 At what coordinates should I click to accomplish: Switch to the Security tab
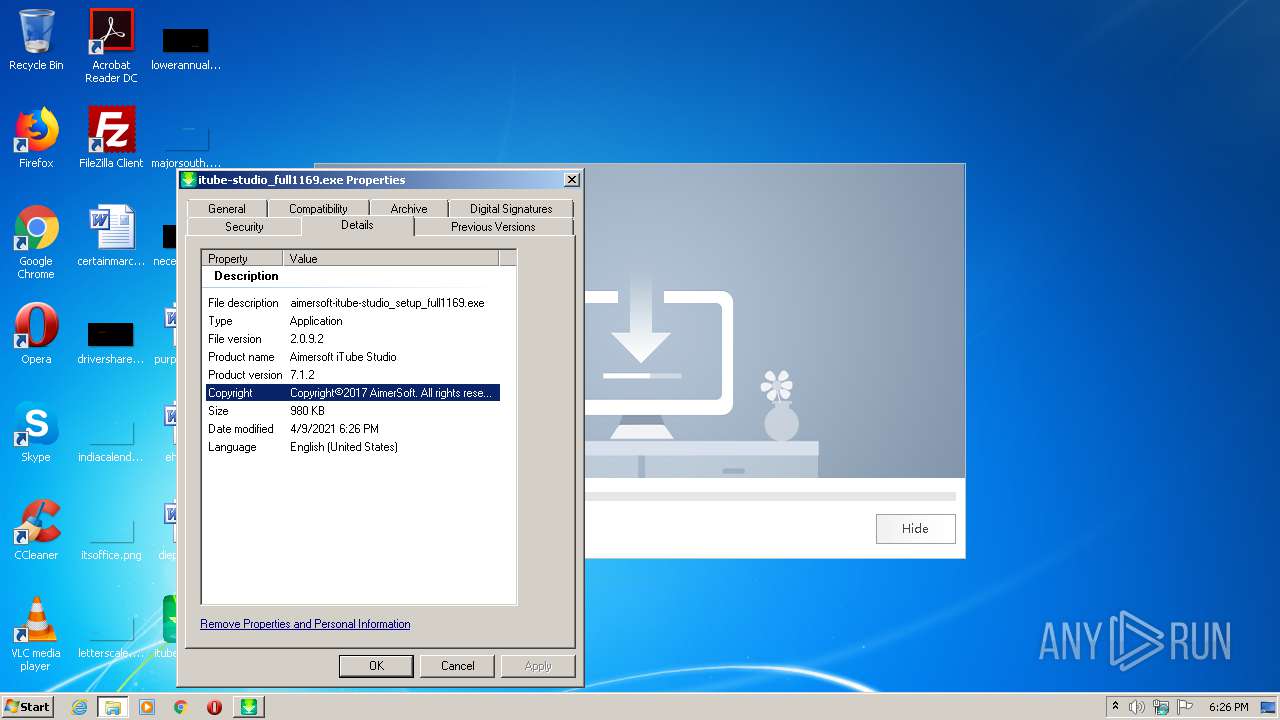coord(244,227)
